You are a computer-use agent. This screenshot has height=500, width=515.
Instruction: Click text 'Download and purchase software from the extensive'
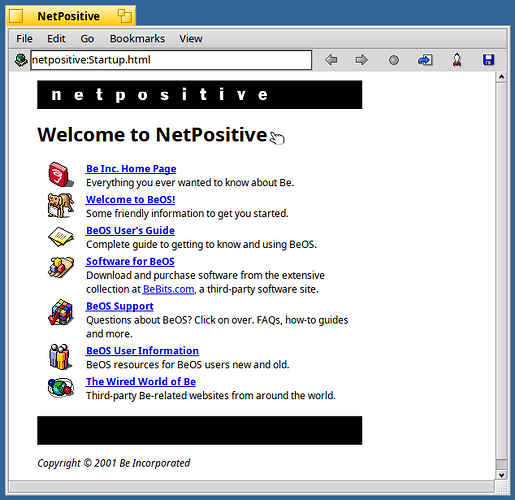click(205, 275)
